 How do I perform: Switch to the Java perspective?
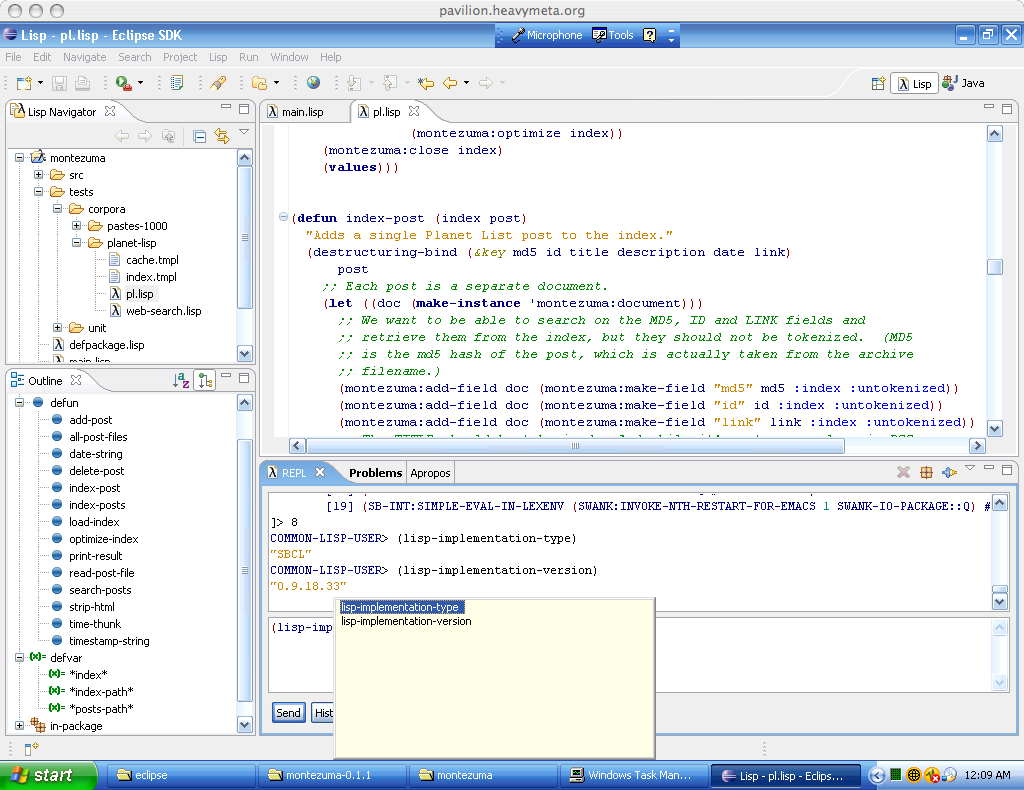point(963,83)
